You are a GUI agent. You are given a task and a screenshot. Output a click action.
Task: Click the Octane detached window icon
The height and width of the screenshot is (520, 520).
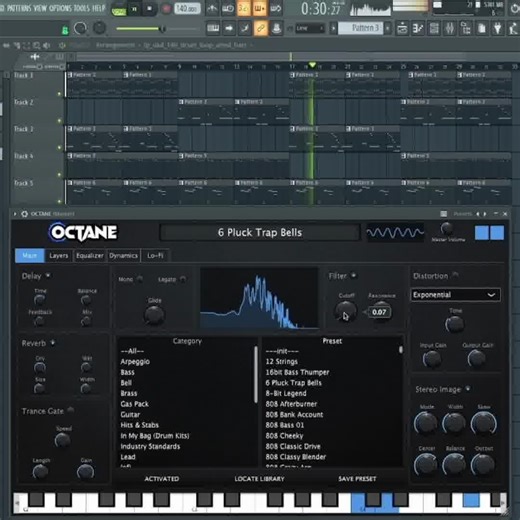(x=444, y=214)
